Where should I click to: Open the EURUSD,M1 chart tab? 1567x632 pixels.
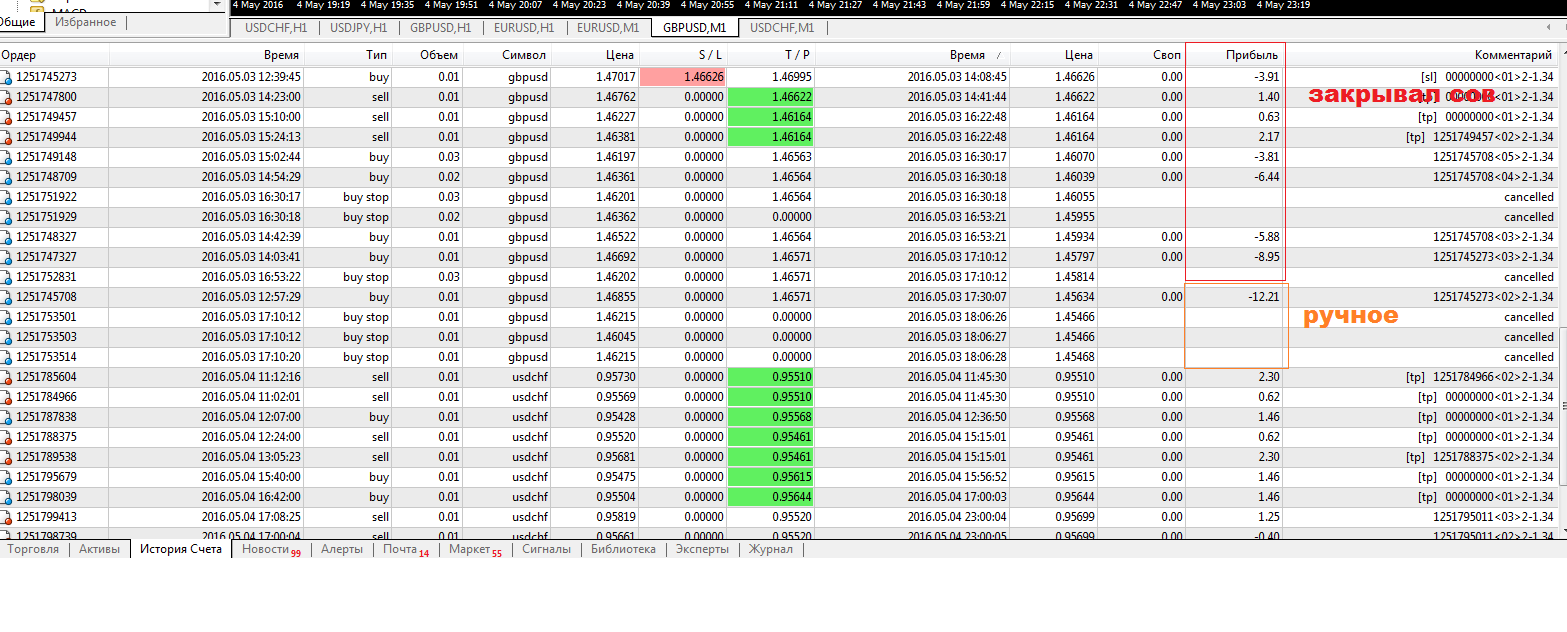click(608, 28)
